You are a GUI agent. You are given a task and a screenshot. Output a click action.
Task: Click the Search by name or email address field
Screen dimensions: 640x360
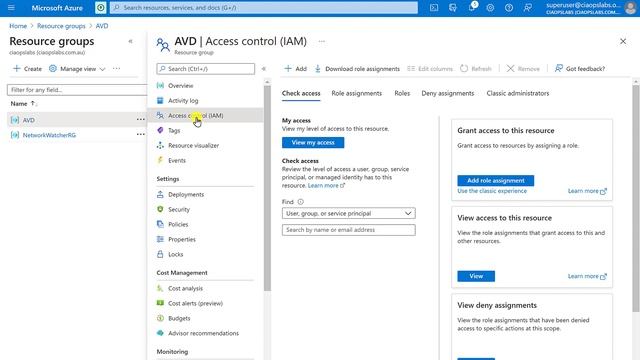[349, 230]
